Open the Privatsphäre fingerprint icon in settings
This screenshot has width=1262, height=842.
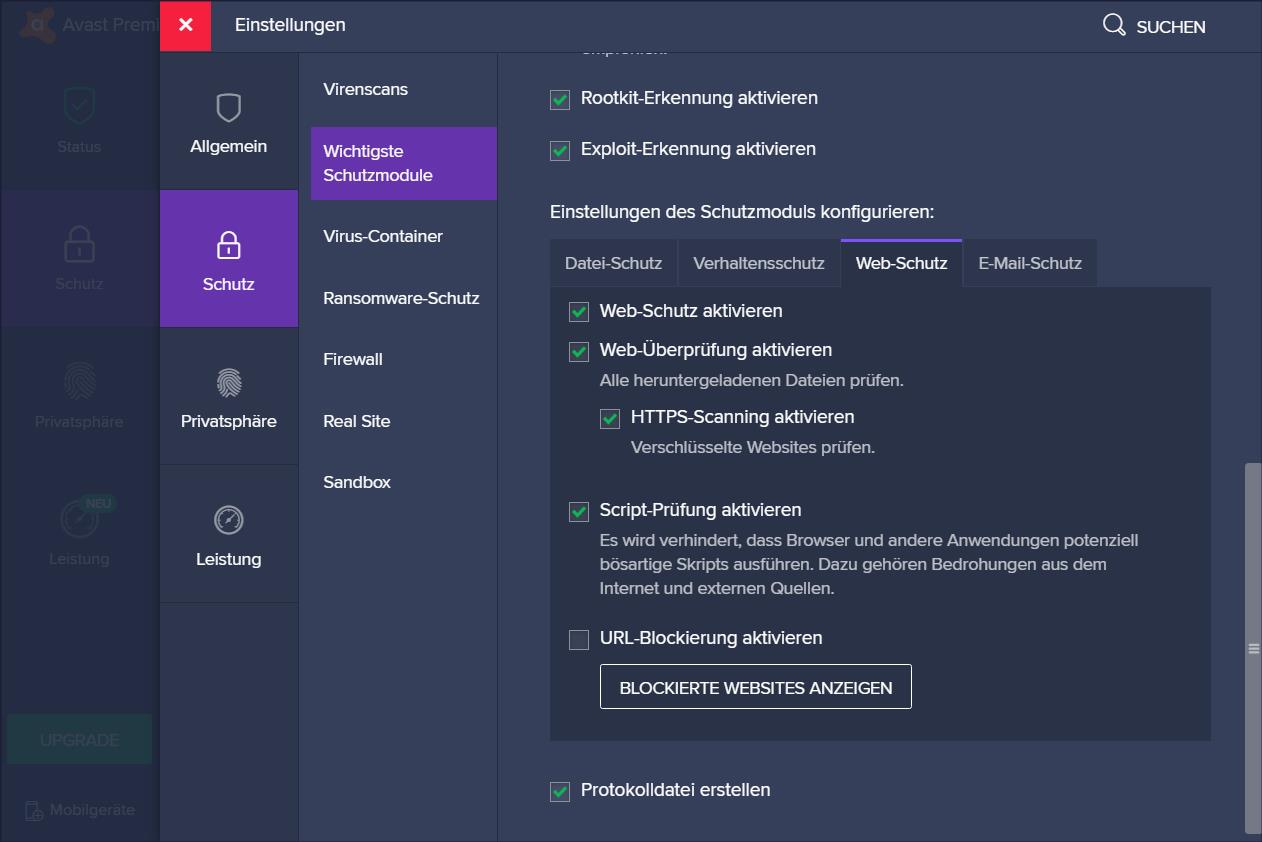[229, 383]
